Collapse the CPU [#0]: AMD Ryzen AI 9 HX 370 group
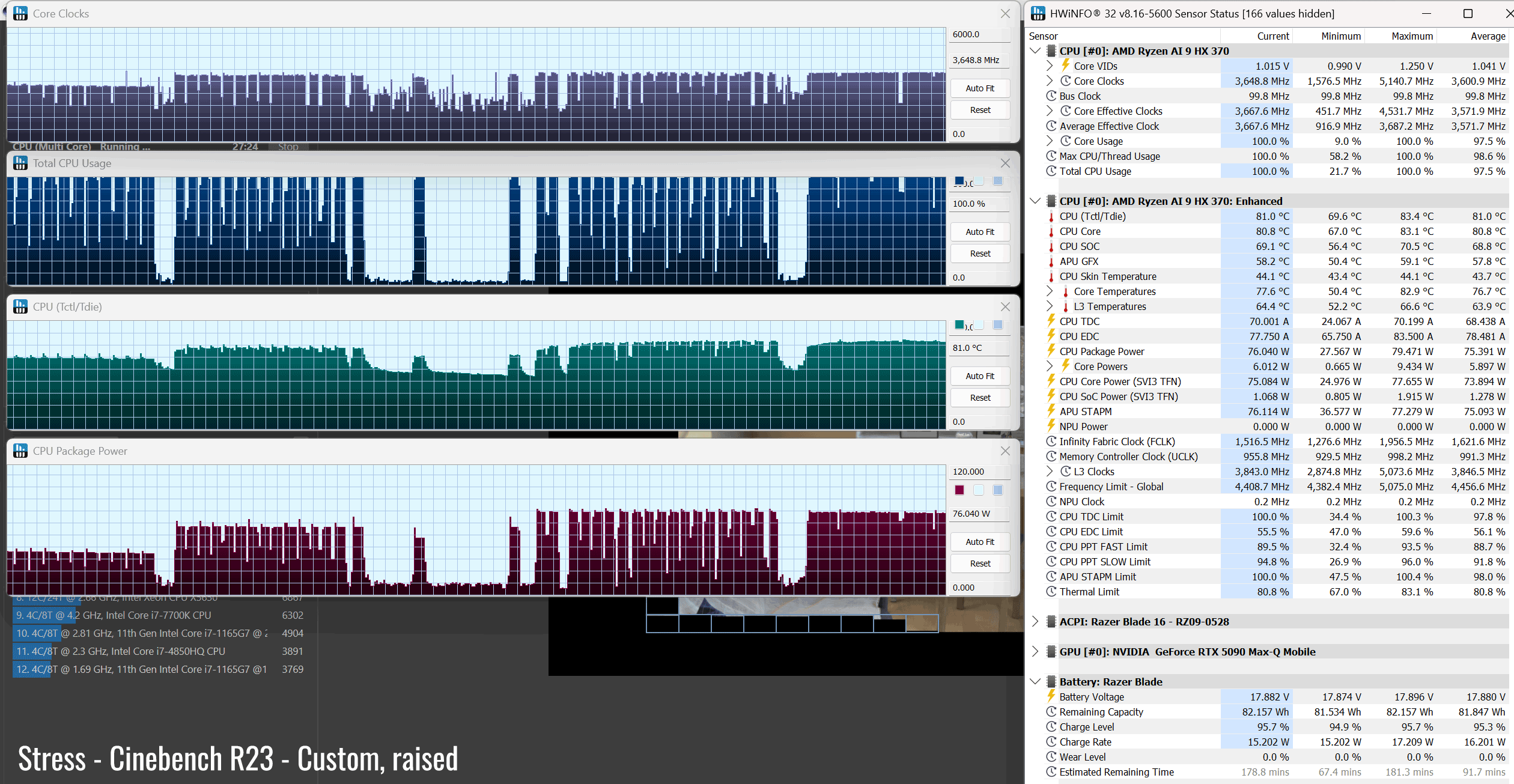This screenshot has width=1514, height=784. [x=1035, y=51]
